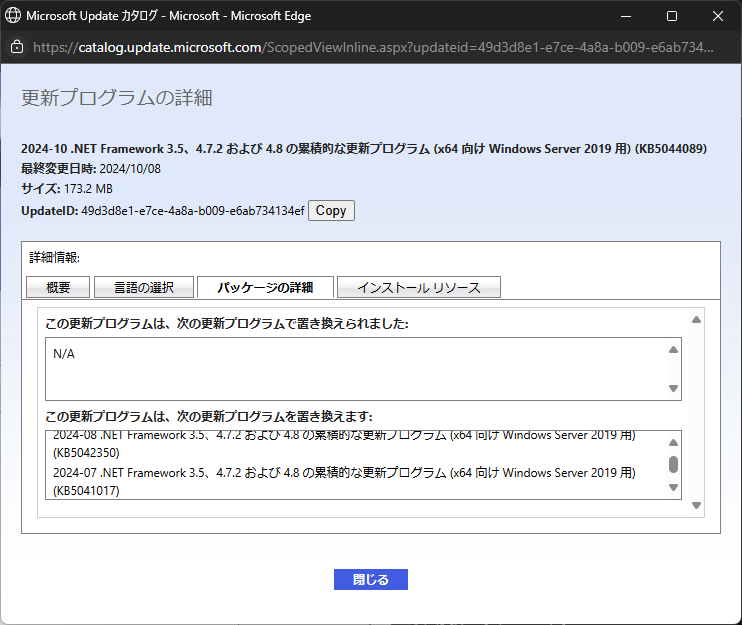Screen dimensions: 742x625
Task: Click the UpdateID value 49d3d8e1-e7ce-4a8a-b009-e6ab734134ef
Action: [193, 211]
